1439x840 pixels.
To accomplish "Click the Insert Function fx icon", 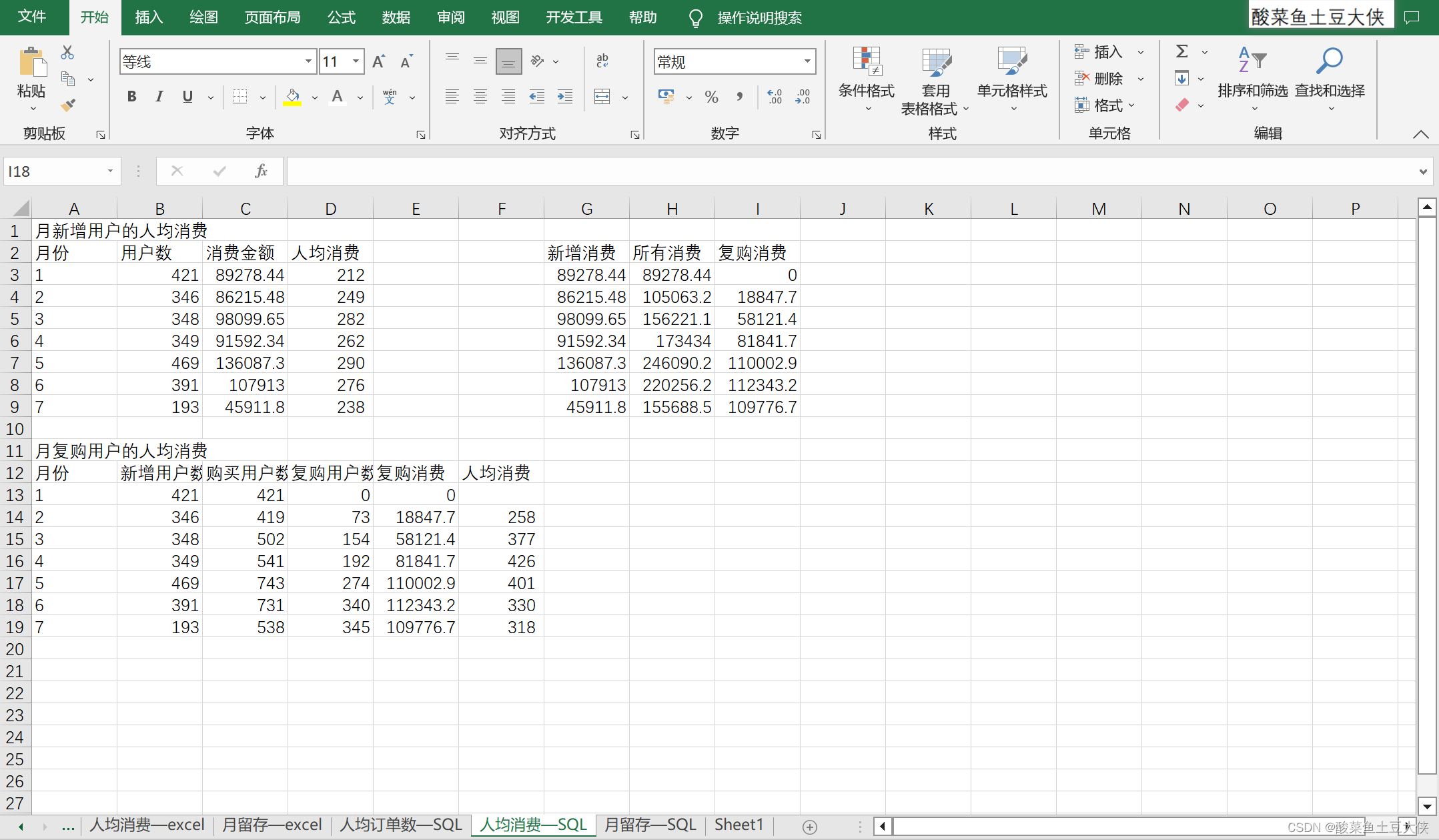I will coord(261,171).
